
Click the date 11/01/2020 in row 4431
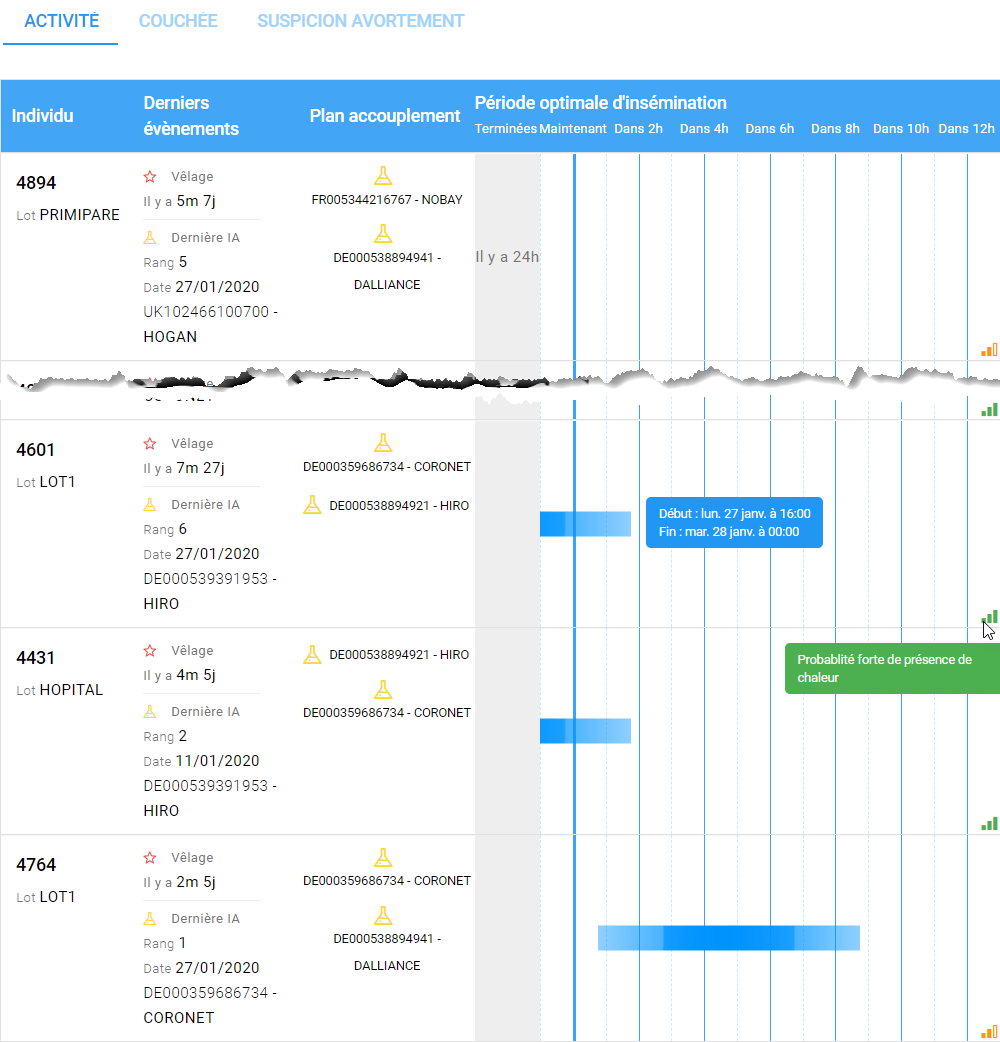click(x=217, y=761)
